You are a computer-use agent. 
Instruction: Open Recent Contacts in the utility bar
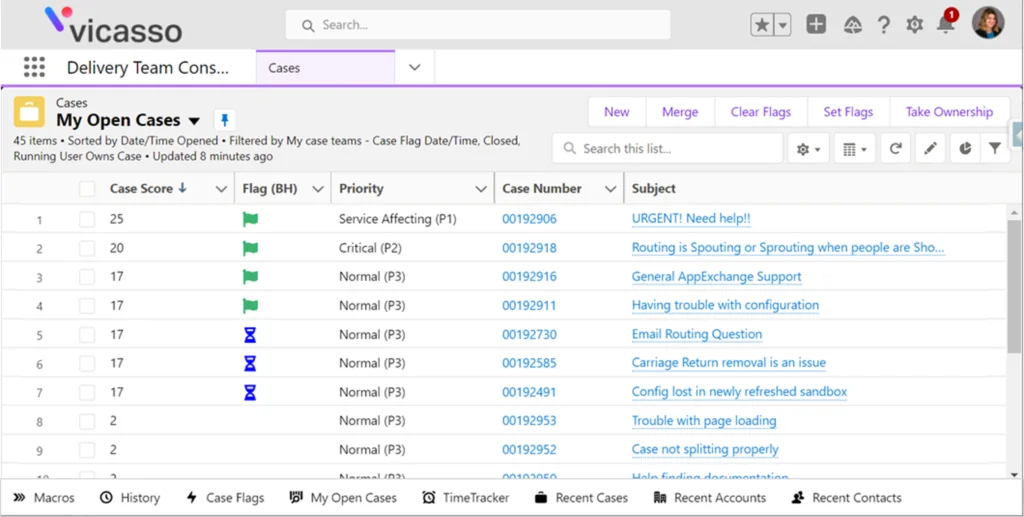[x=846, y=498]
